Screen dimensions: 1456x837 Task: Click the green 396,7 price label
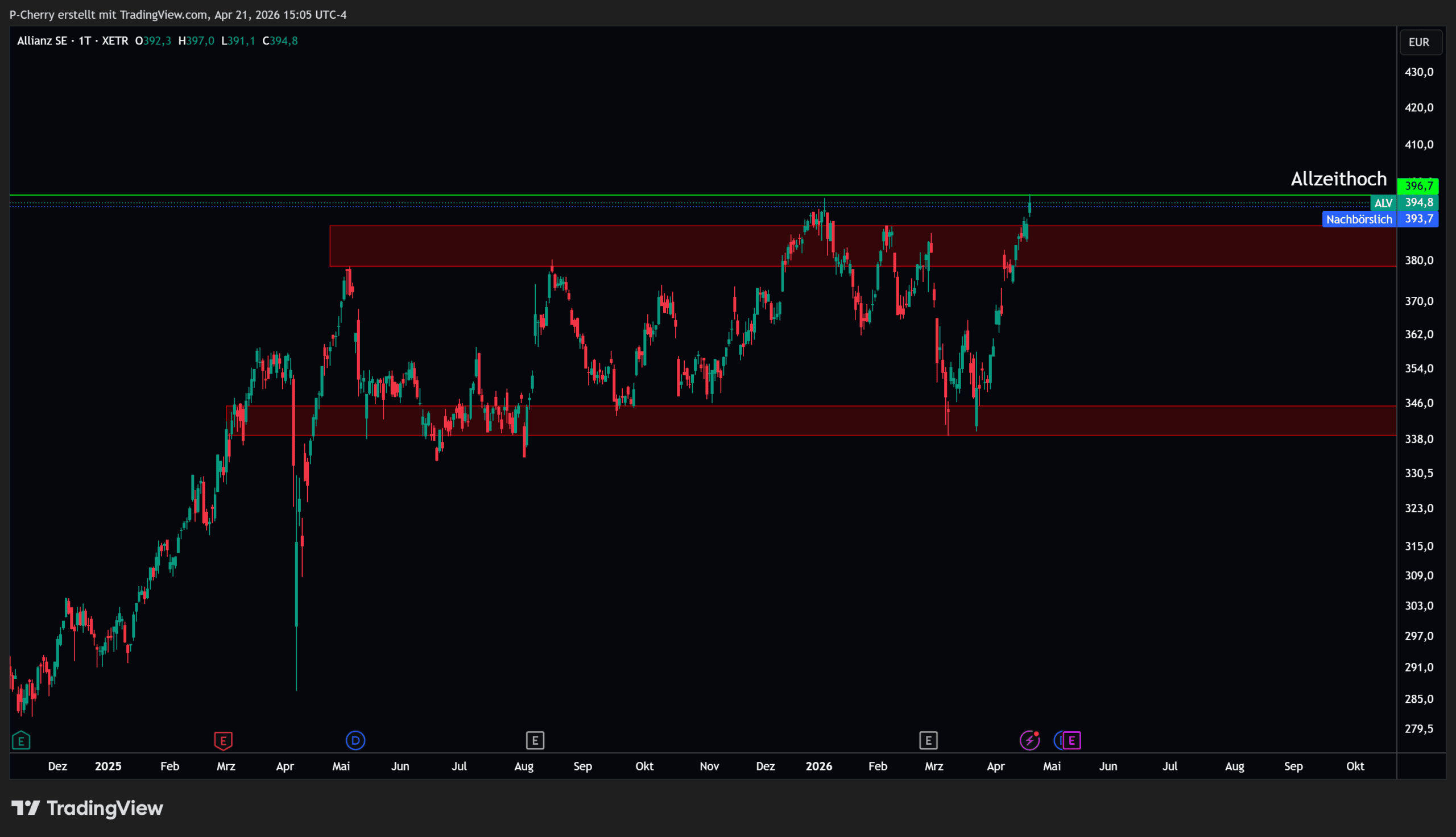tap(1418, 186)
